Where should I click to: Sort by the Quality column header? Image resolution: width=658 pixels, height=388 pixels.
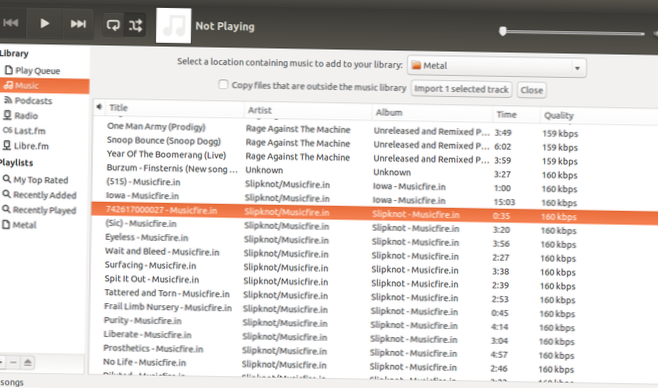[559, 116]
